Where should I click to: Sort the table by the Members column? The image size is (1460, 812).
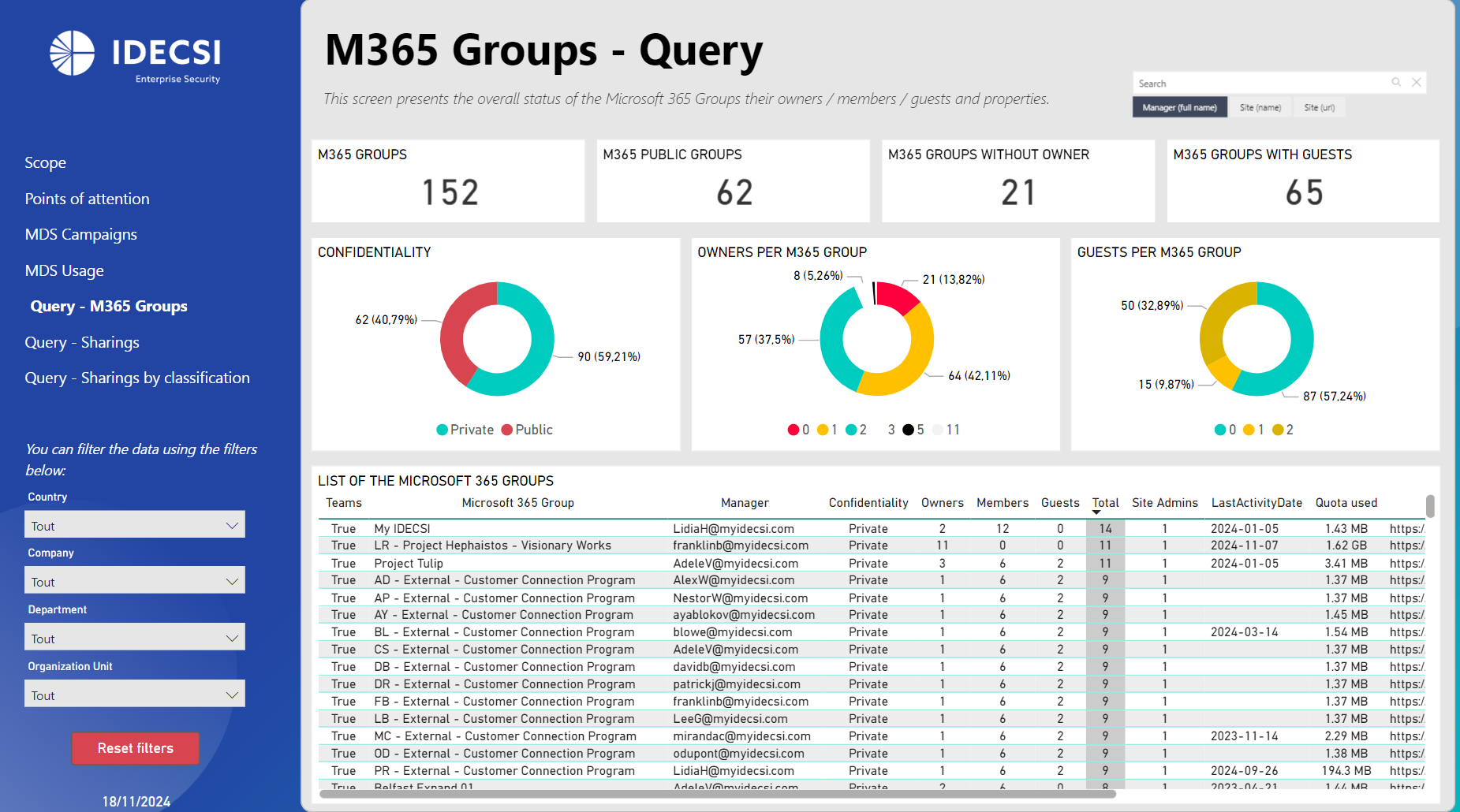(x=1003, y=503)
